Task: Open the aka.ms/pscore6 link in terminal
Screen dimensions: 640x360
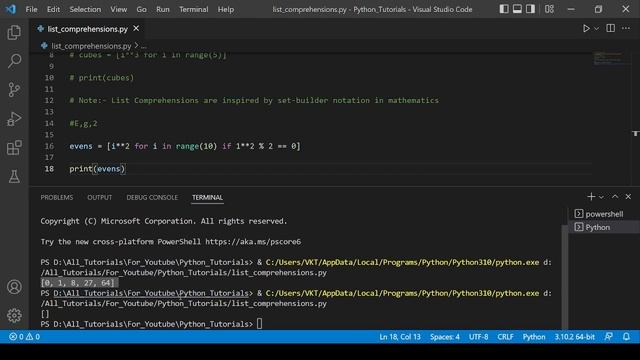Action: [x=253, y=242]
